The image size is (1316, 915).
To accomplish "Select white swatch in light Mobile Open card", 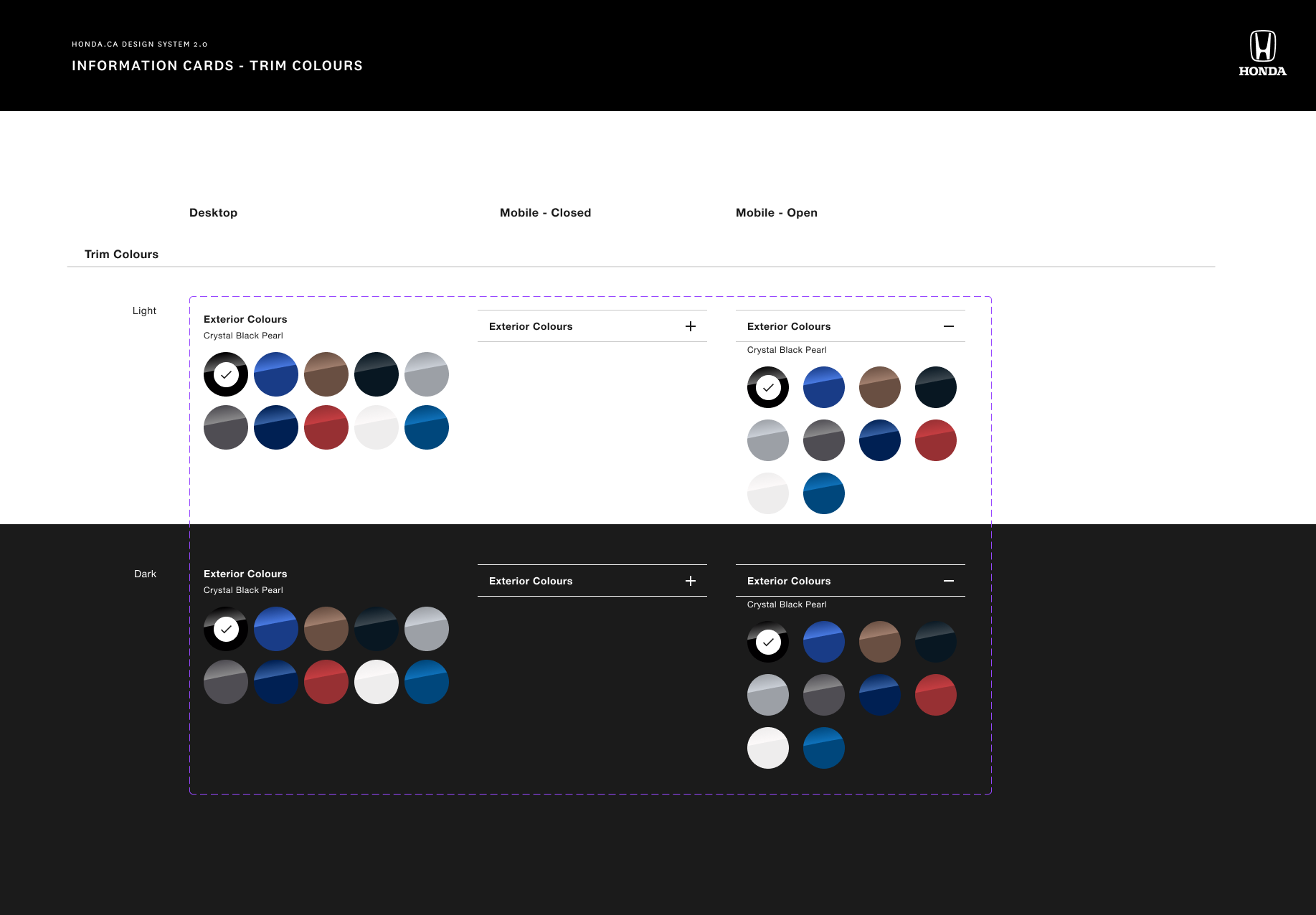I will pyautogui.click(x=768, y=493).
